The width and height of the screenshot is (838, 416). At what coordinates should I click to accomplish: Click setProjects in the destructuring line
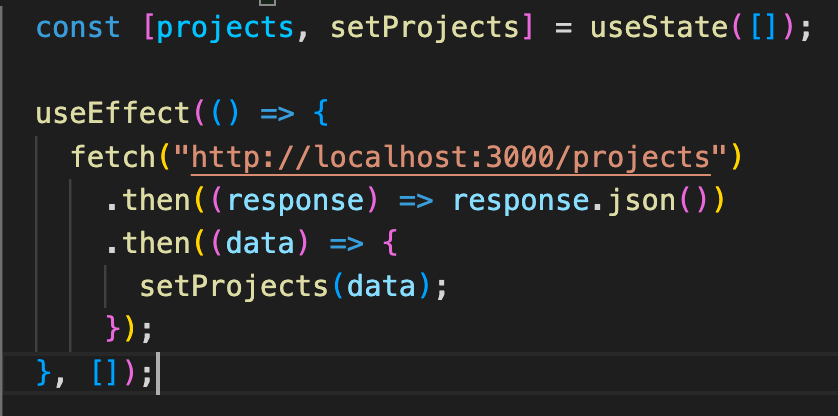(x=424, y=27)
